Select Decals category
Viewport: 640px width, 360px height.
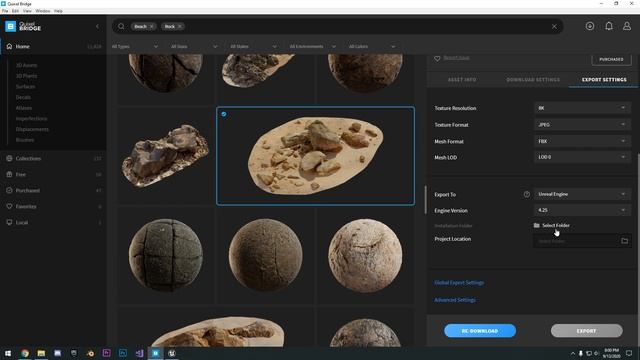23,97
